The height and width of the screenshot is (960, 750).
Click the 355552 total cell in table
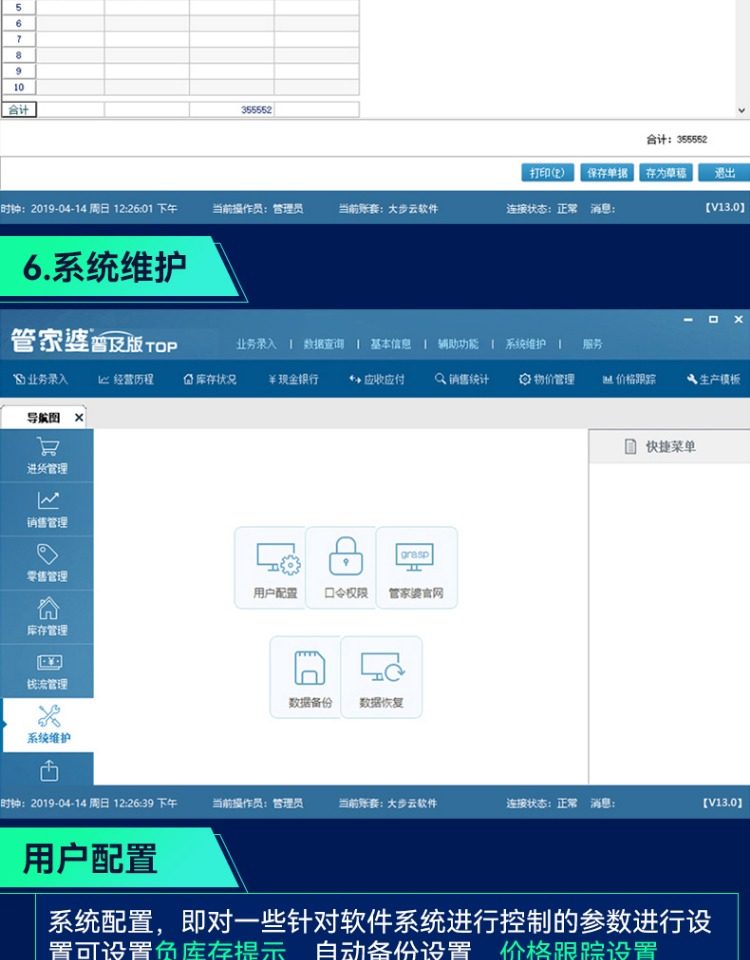click(231, 110)
